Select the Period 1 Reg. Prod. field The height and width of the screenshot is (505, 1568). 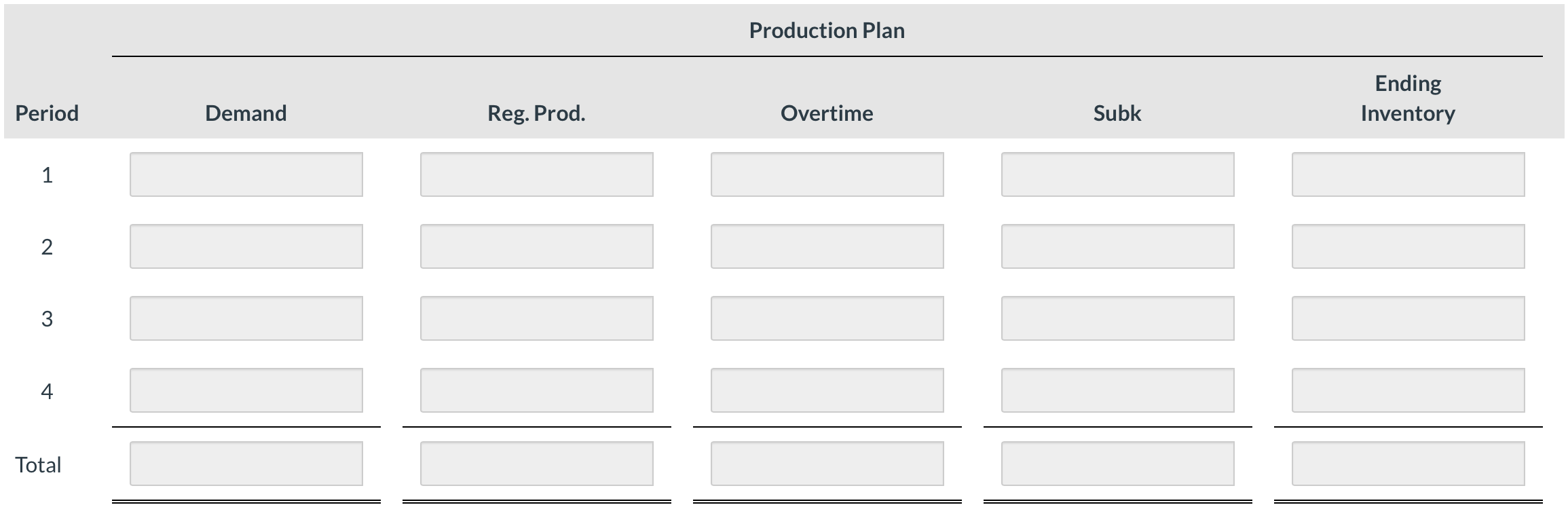click(536, 174)
